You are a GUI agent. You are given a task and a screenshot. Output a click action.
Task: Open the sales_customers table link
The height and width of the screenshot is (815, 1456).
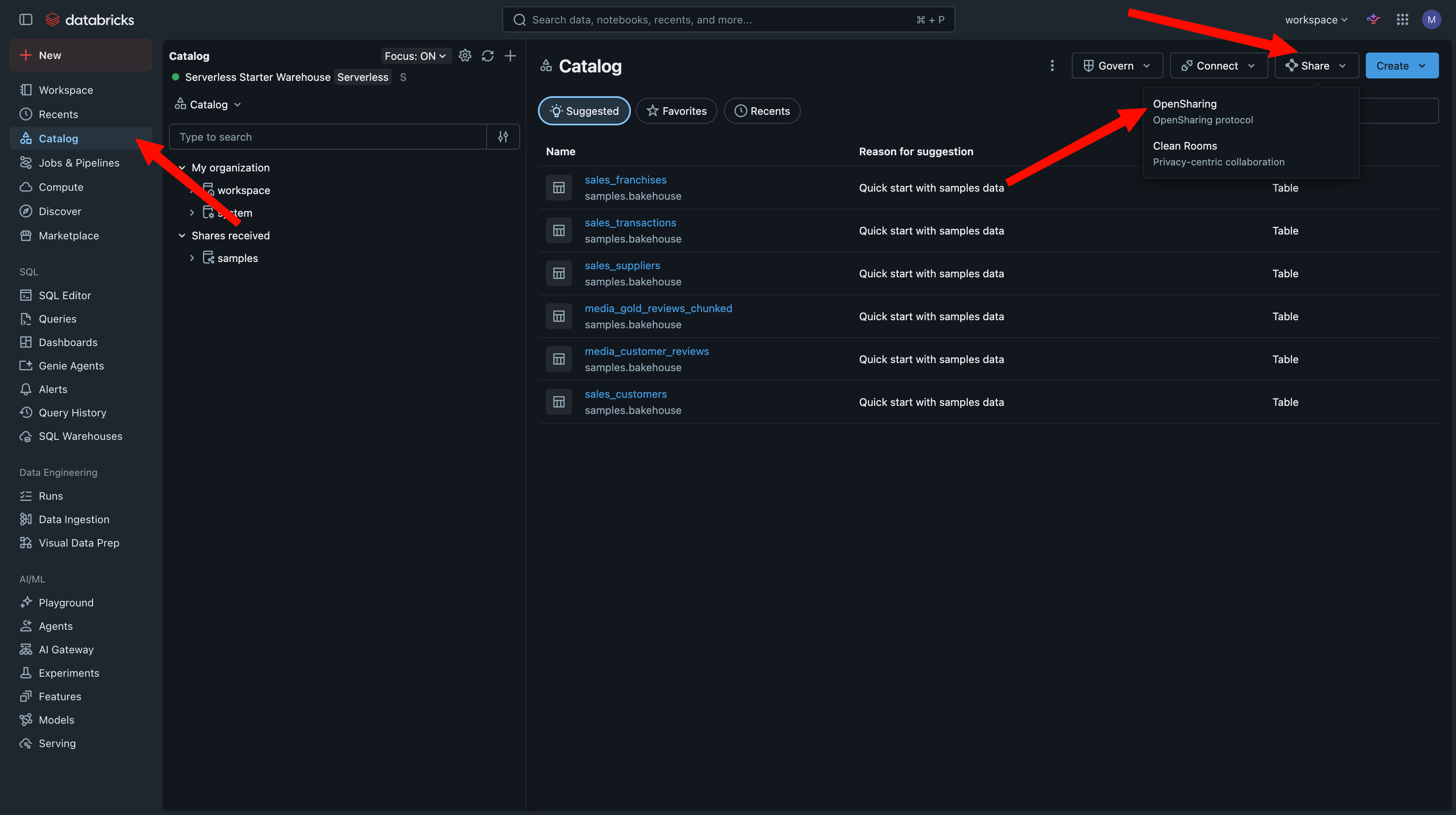pyautogui.click(x=626, y=394)
